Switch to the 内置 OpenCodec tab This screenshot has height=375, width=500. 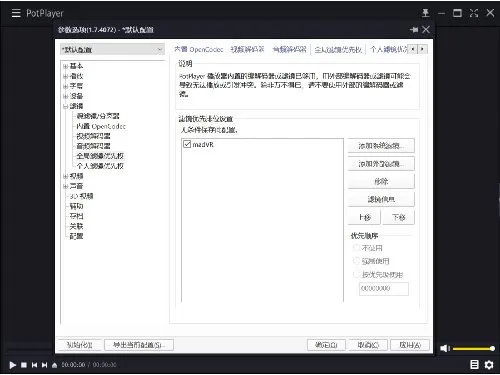(199, 49)
